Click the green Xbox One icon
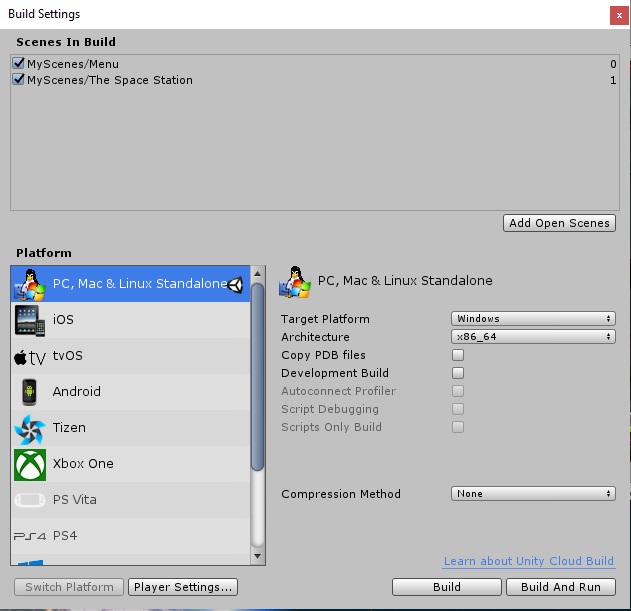The width and height of the screenshot is (631, 611). [30, 465]
